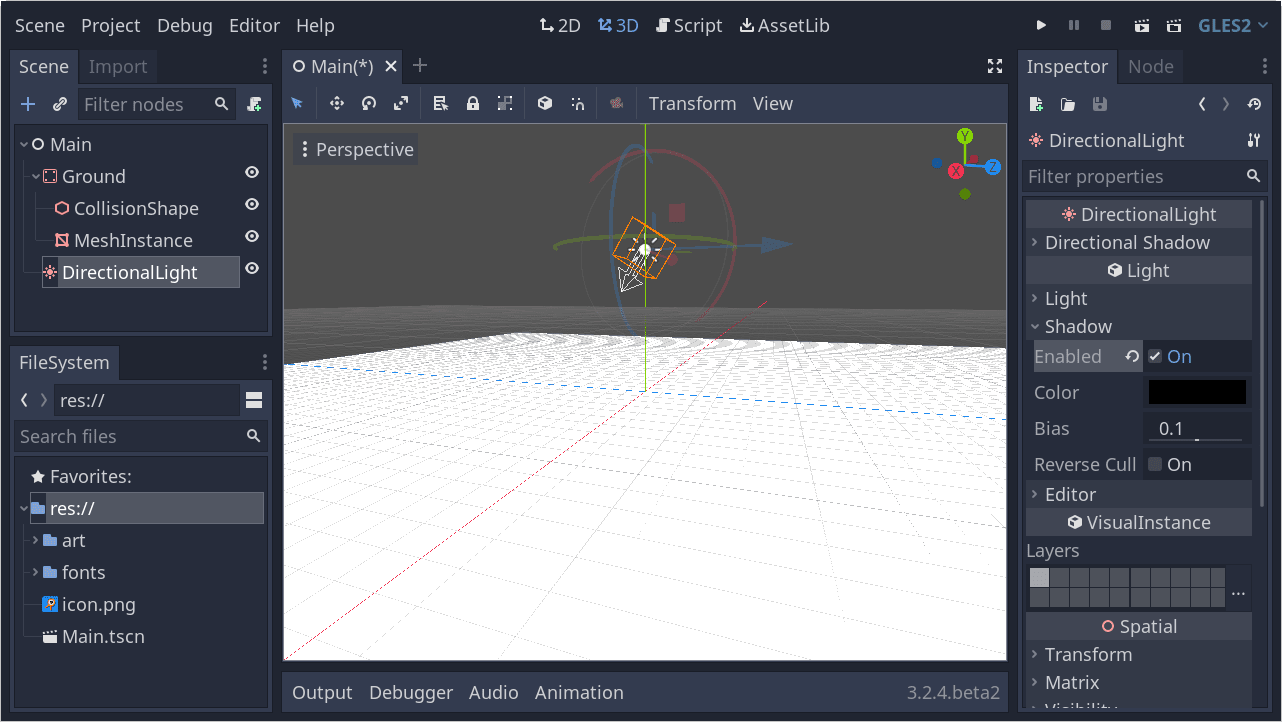Open the Output bottom panel
Screen dimensions: 1282x722
click(322, 693)
